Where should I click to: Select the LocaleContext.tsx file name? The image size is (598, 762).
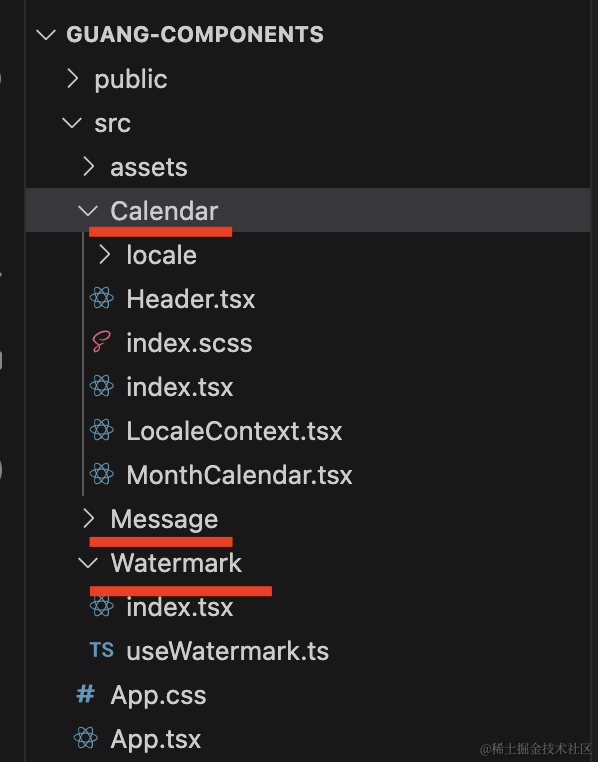click(x=234, y=431)
